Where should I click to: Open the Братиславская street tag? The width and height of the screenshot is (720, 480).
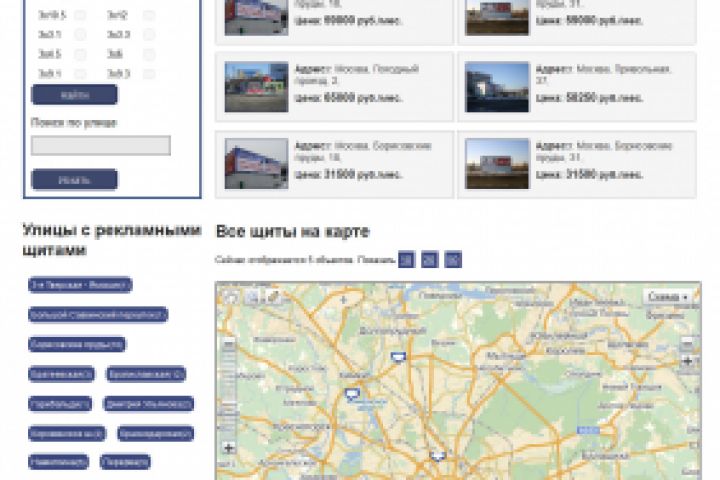(x=146, y=374)
